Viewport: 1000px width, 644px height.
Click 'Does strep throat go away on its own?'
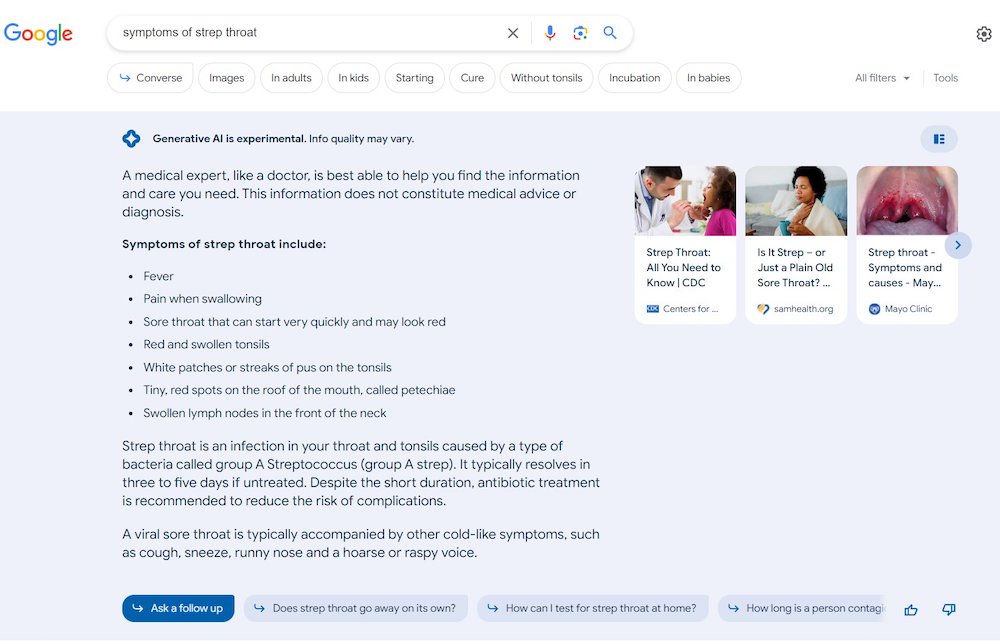355,608
